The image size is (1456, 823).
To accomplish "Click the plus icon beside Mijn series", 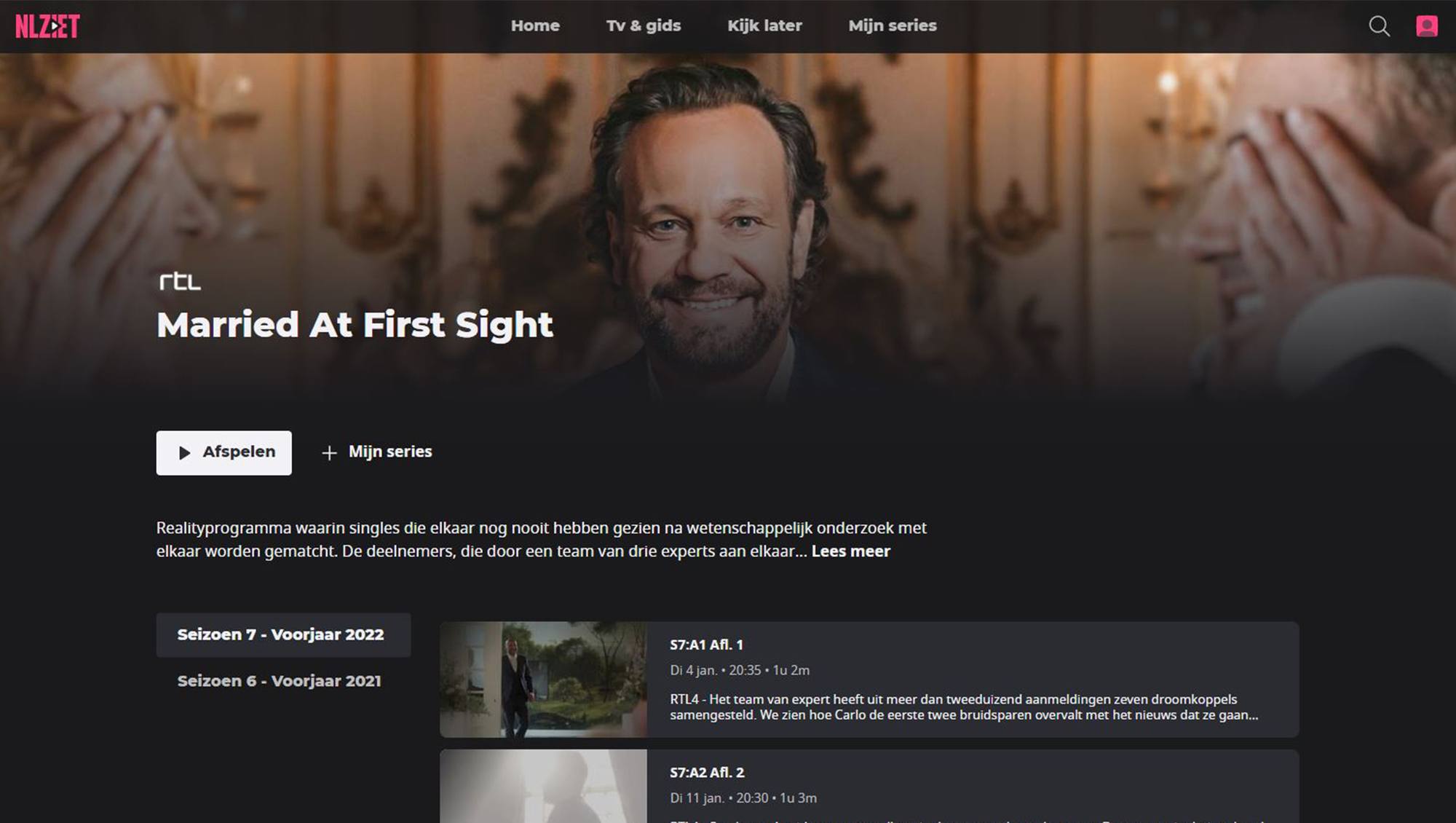I will click(329, 453).
